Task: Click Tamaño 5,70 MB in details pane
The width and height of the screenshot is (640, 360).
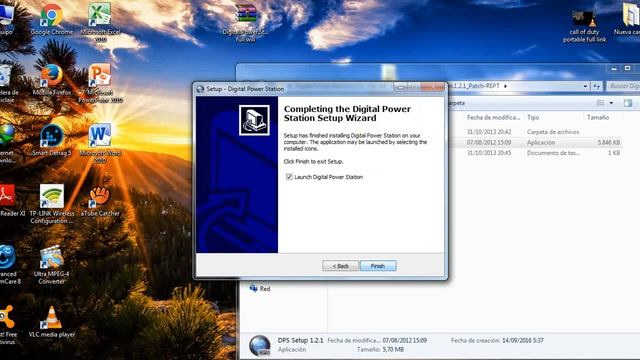Action: pos(380,349)
